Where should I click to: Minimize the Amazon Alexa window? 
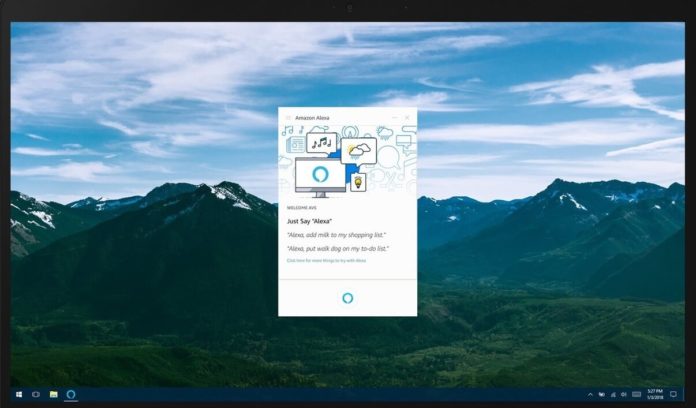(395, 118)
